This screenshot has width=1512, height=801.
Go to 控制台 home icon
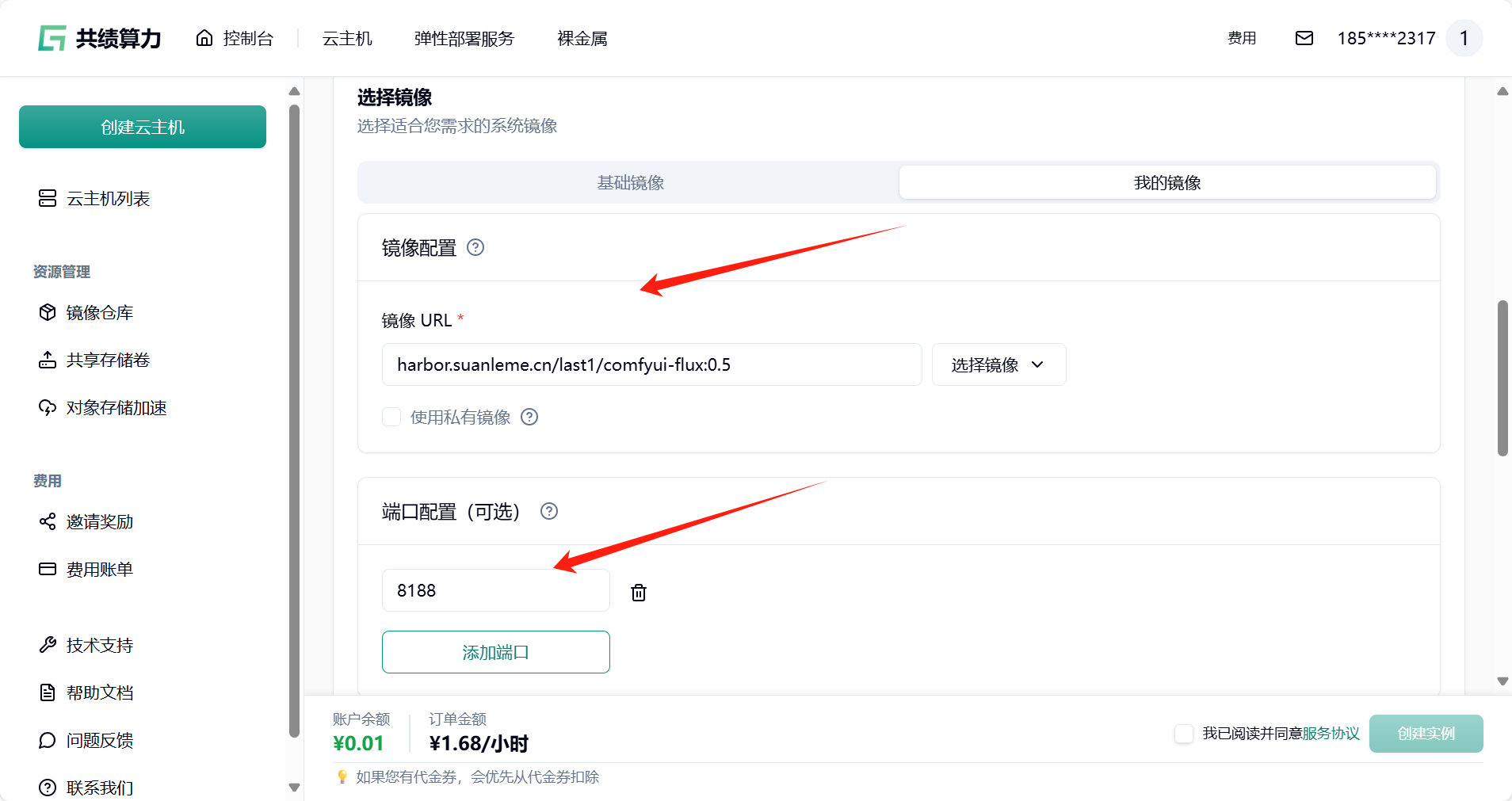point(204,38)
